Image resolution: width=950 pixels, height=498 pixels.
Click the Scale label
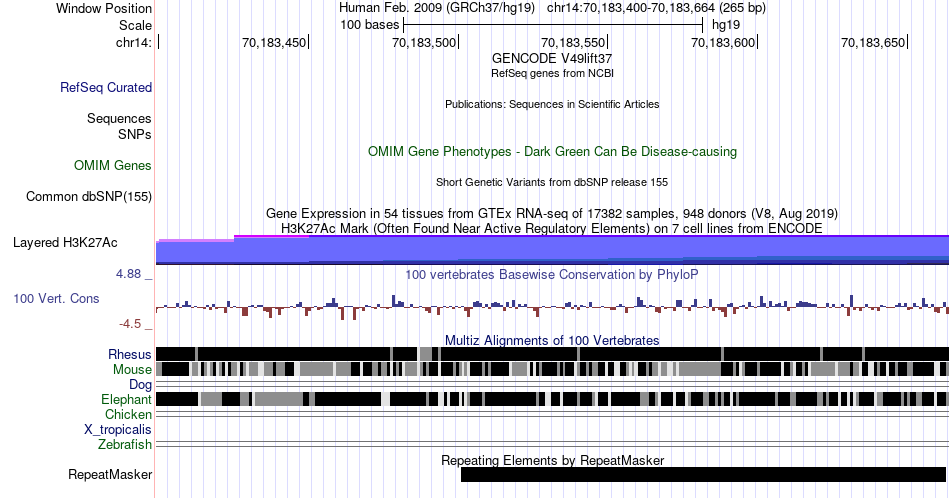click(135, 25)
